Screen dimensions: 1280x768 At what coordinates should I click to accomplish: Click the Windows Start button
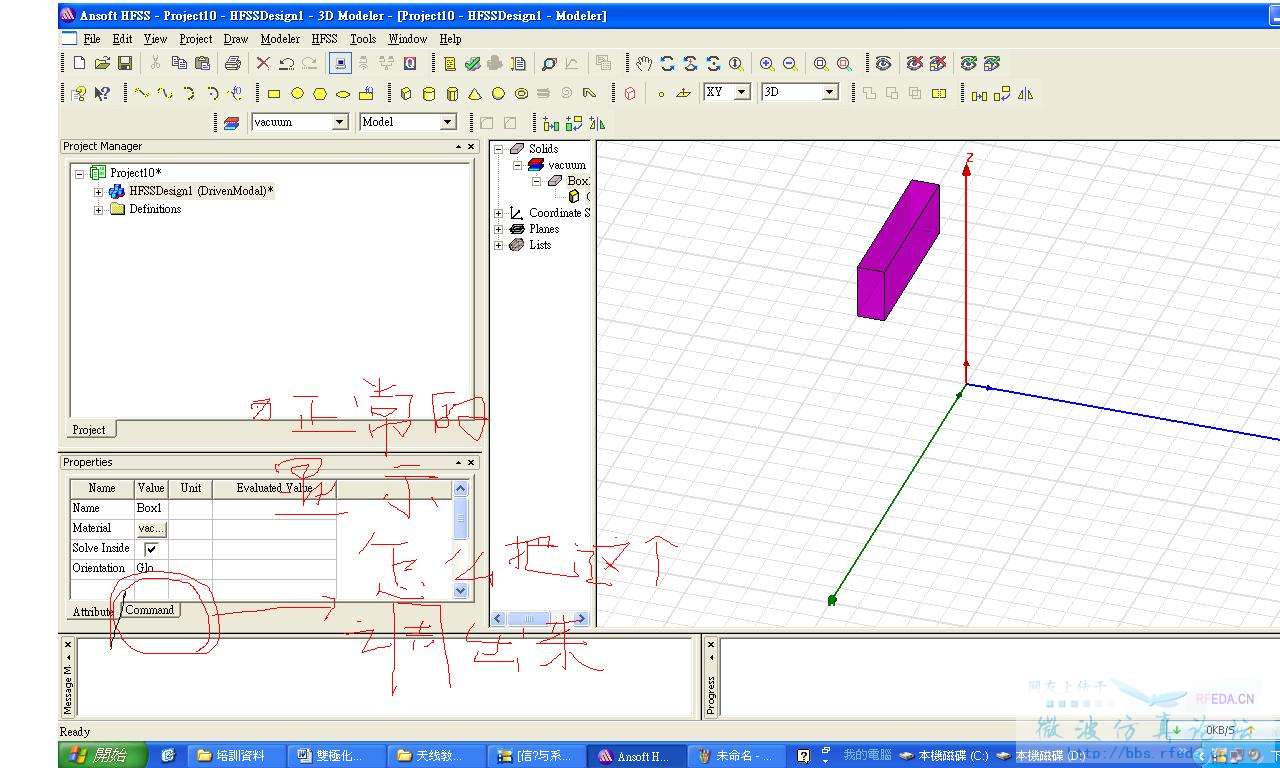pos(104,756)
